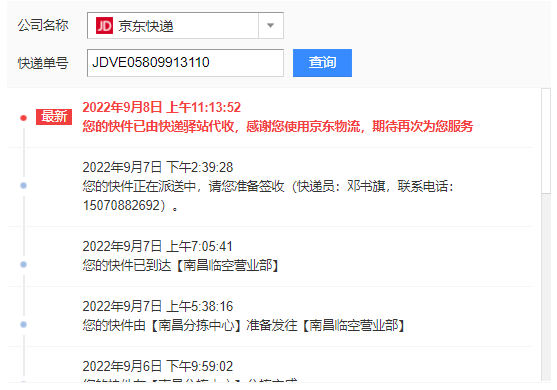Image resolution: width=557 pixels, height=390 pixels.
Task: Click the red JD logo icon
Action: pyautogui.click(x=104, y=26)
